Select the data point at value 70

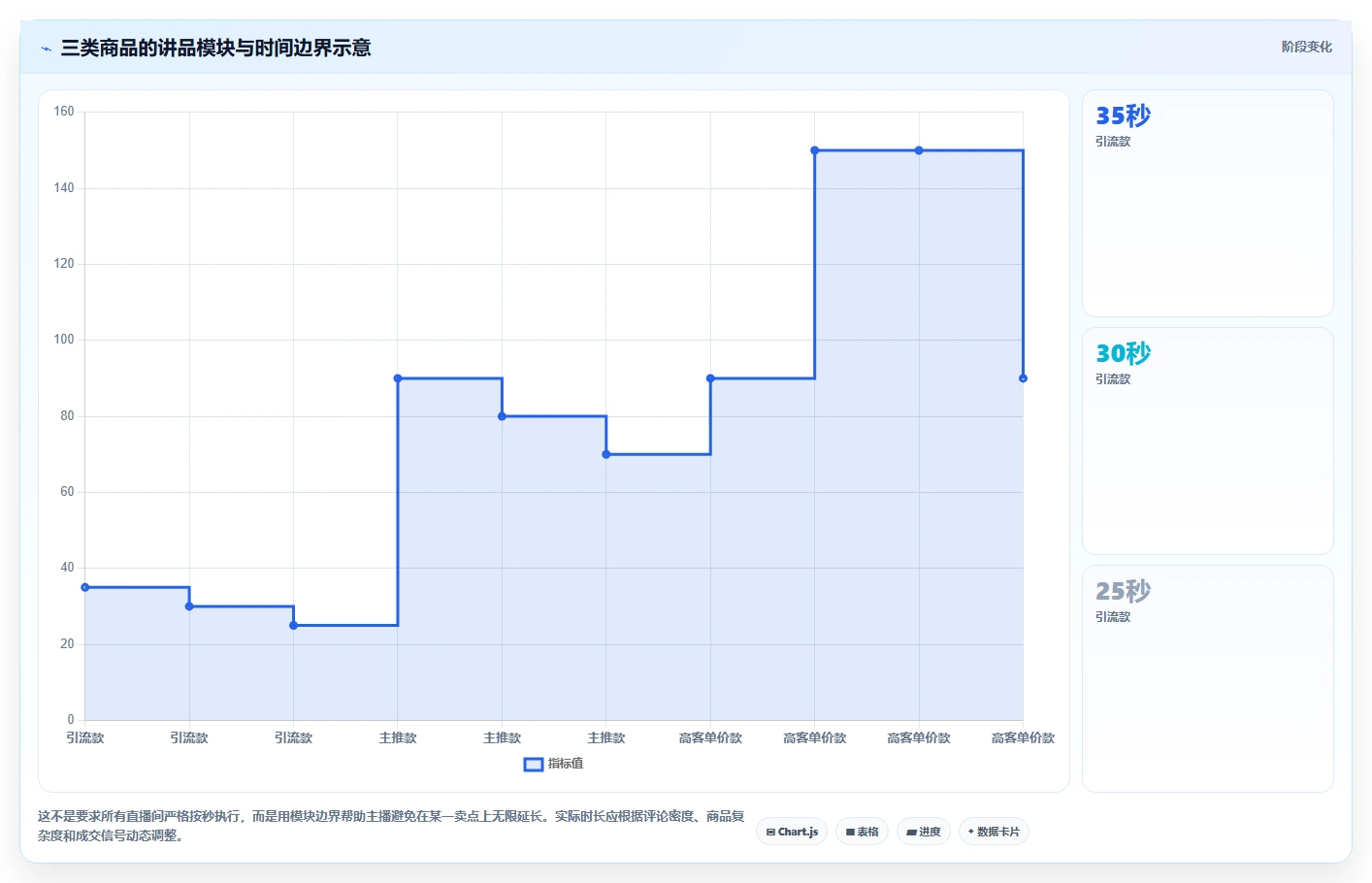click(606, 454)
